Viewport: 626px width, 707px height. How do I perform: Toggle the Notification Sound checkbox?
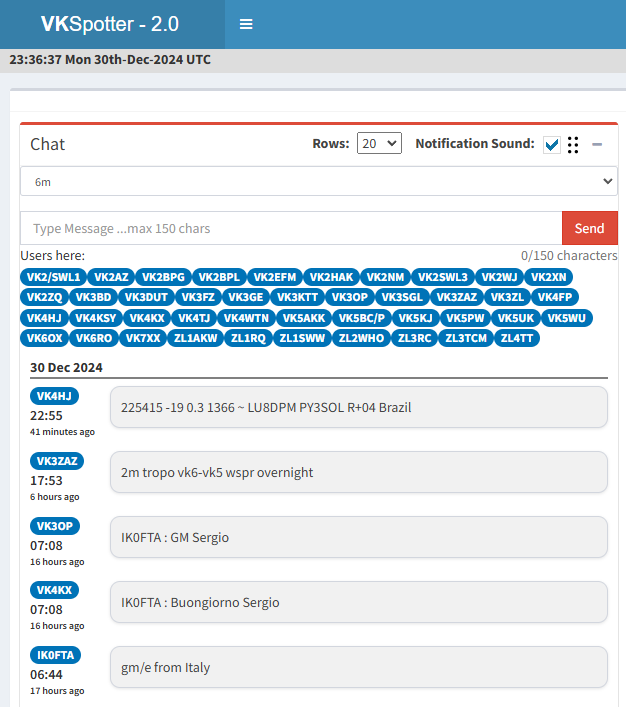[552, 145]
